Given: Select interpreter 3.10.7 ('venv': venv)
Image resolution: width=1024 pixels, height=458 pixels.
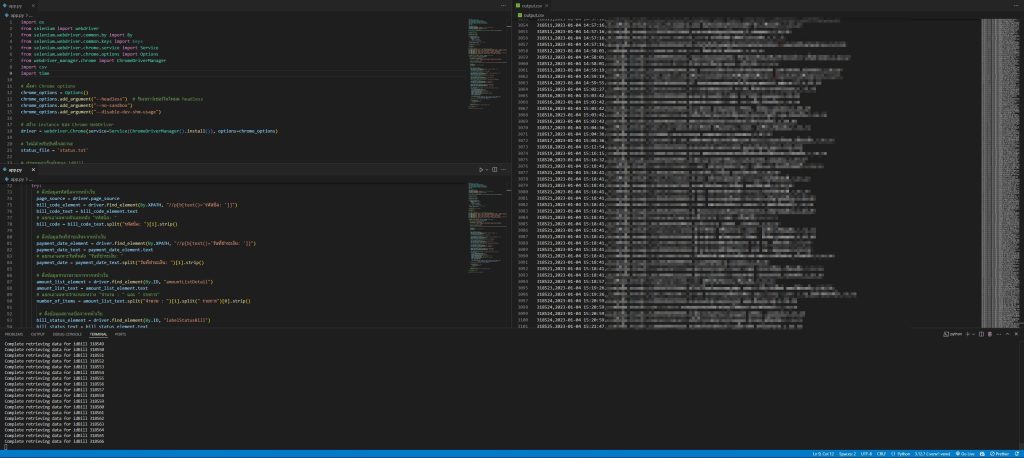Looking at the screenshot, I should coord(932,453).
